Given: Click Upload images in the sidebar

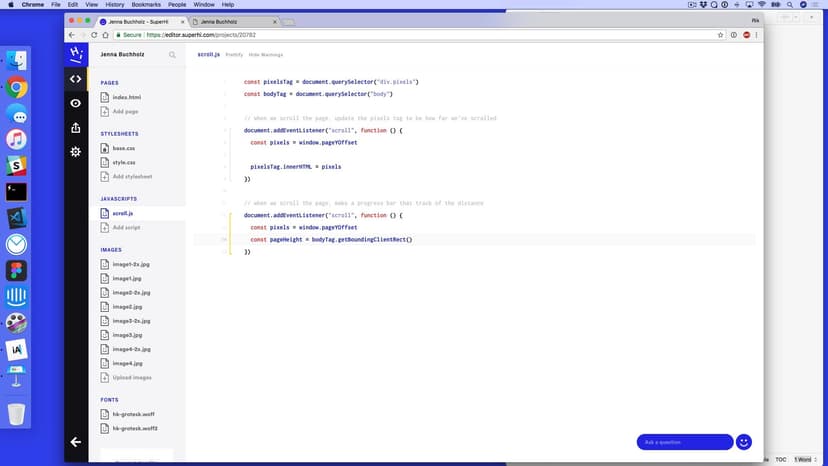Looking at the screenshot, I should (132, 377).
